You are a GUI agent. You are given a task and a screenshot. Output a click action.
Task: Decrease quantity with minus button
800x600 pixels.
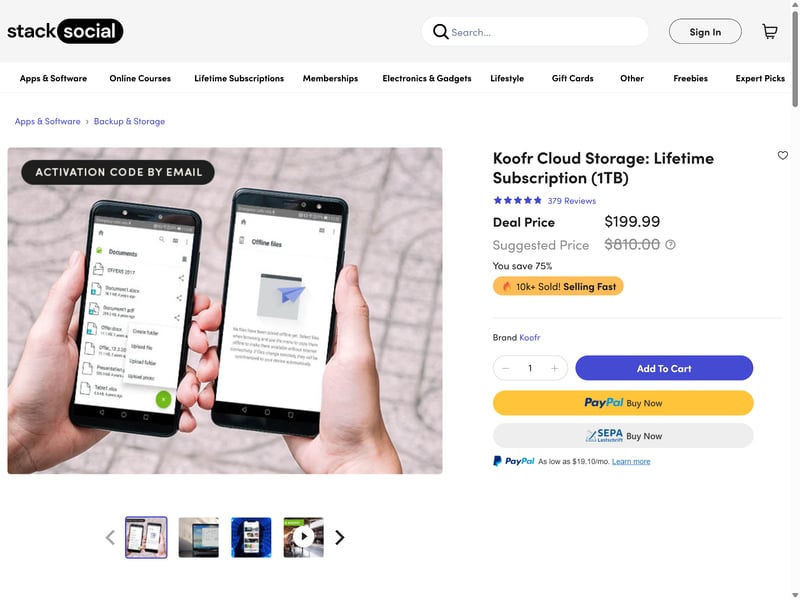tap(506, 368)
